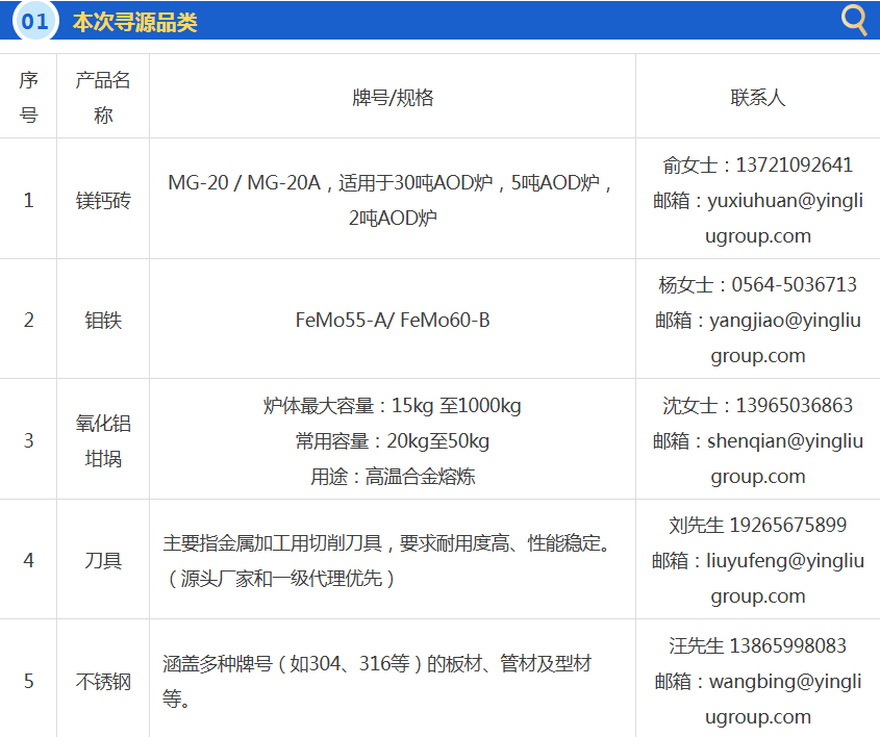Click the shenqian email address
This screenshot has width=880, height=737.
click(772, 441)
